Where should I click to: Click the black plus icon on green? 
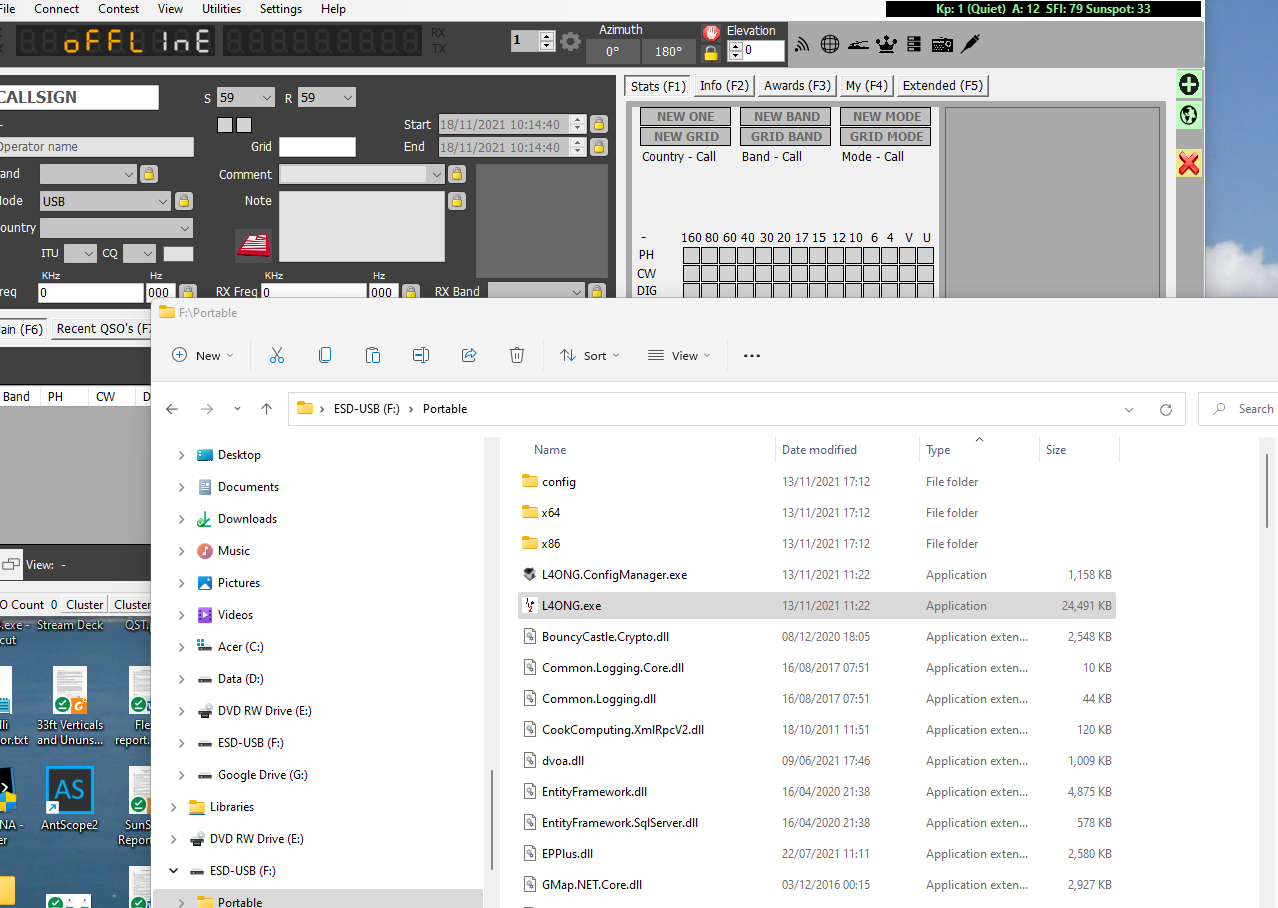(x=1188, y=84)
